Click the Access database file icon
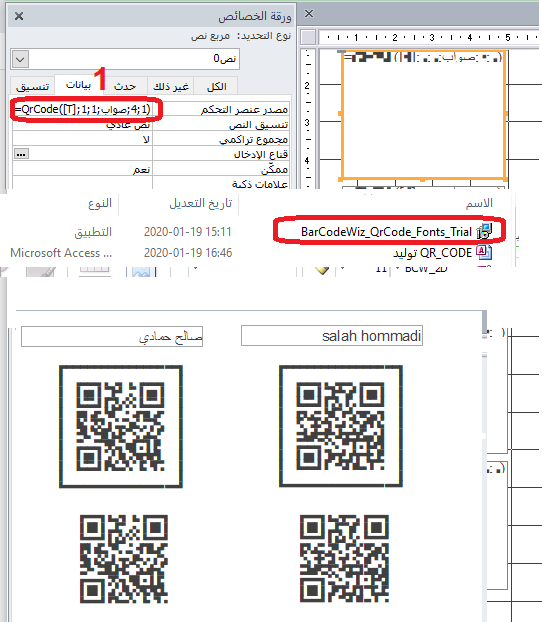542x622 pixels. (484, 252)
